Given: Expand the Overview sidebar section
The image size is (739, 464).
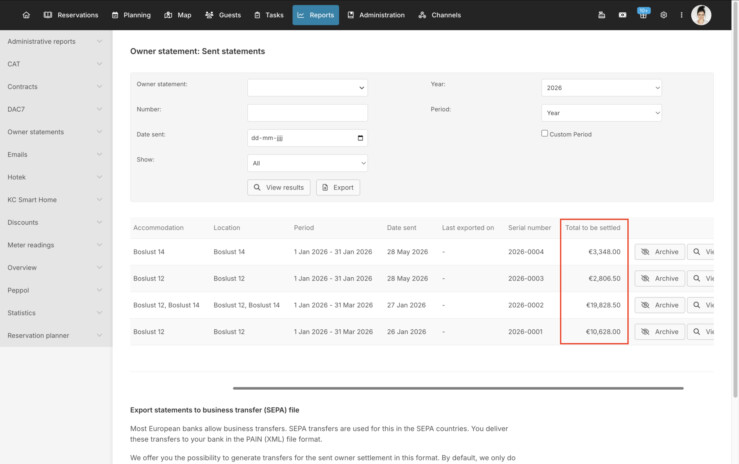Looking at the screenshot, I should coord(56,268).
